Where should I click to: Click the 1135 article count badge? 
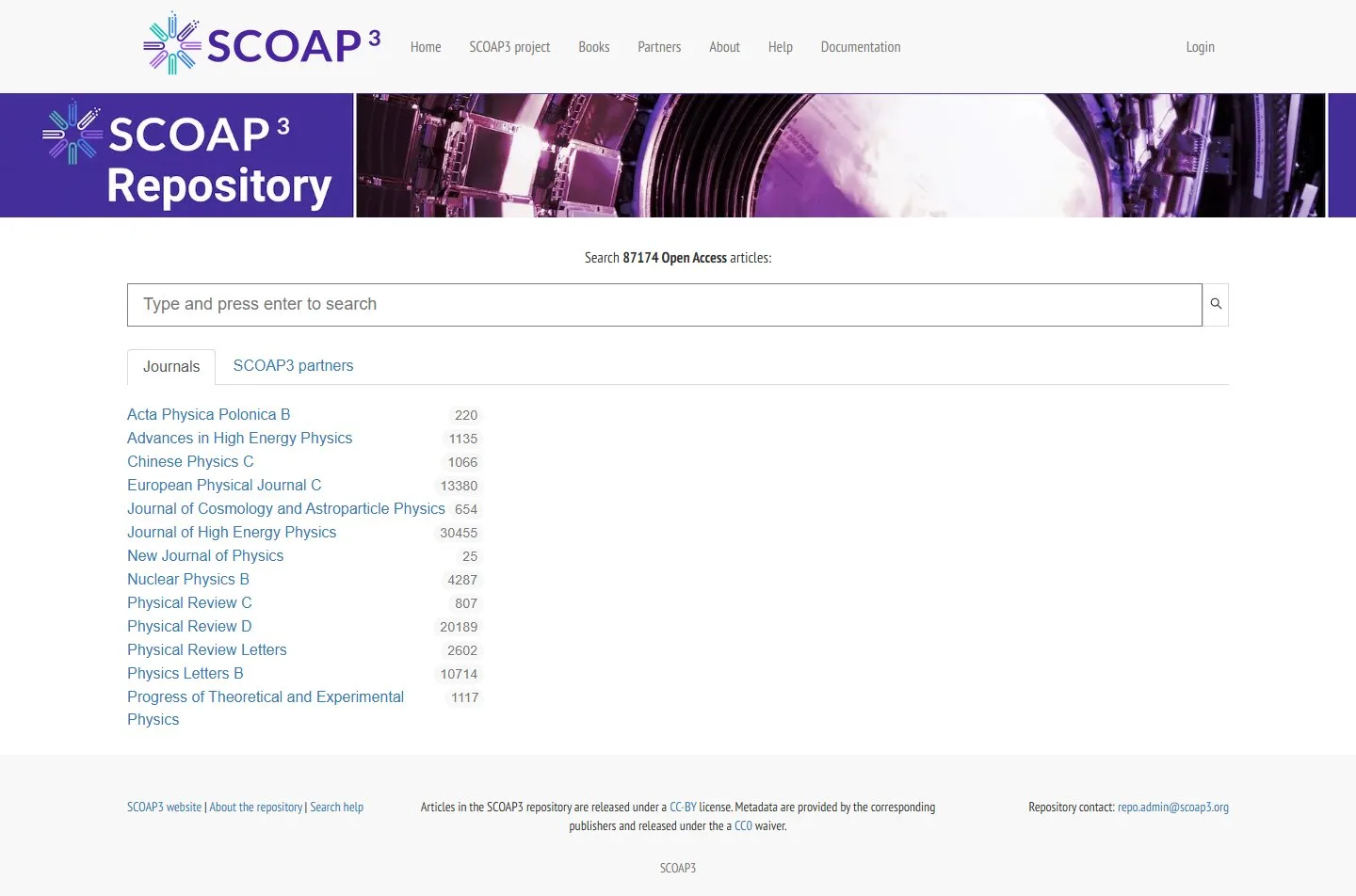point(463,439)
